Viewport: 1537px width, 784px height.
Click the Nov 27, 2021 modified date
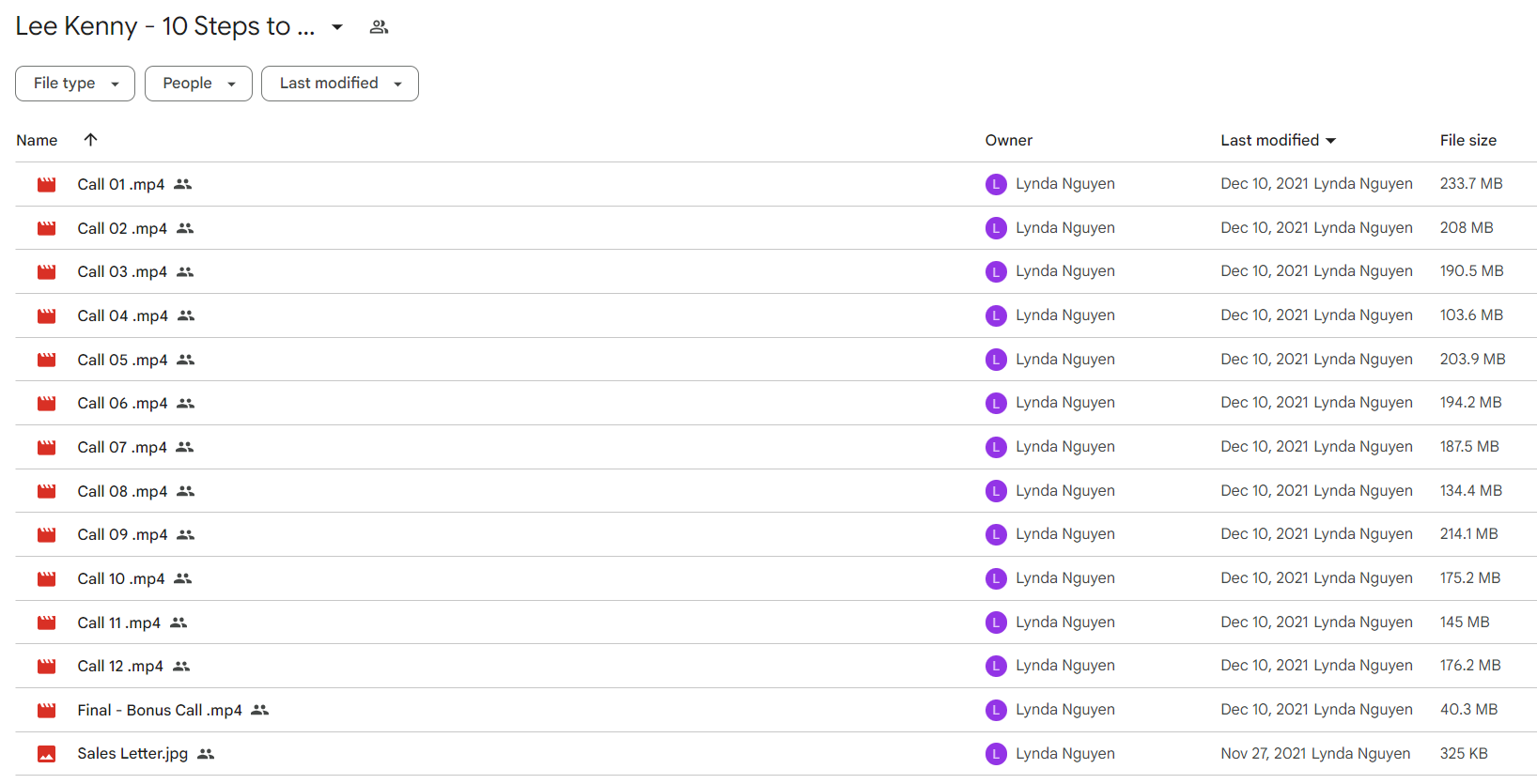pyautogui.click(x=1264, y=754)
